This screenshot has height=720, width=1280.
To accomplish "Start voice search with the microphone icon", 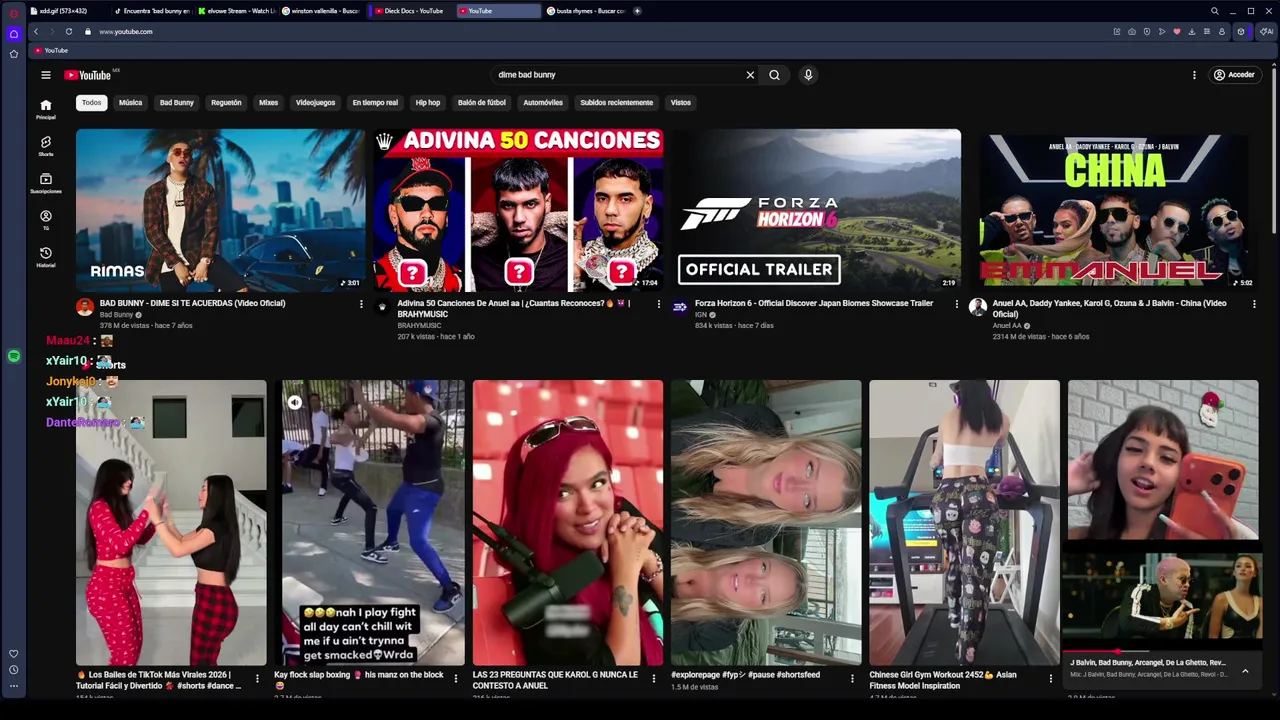I will [x=808, y=75].
